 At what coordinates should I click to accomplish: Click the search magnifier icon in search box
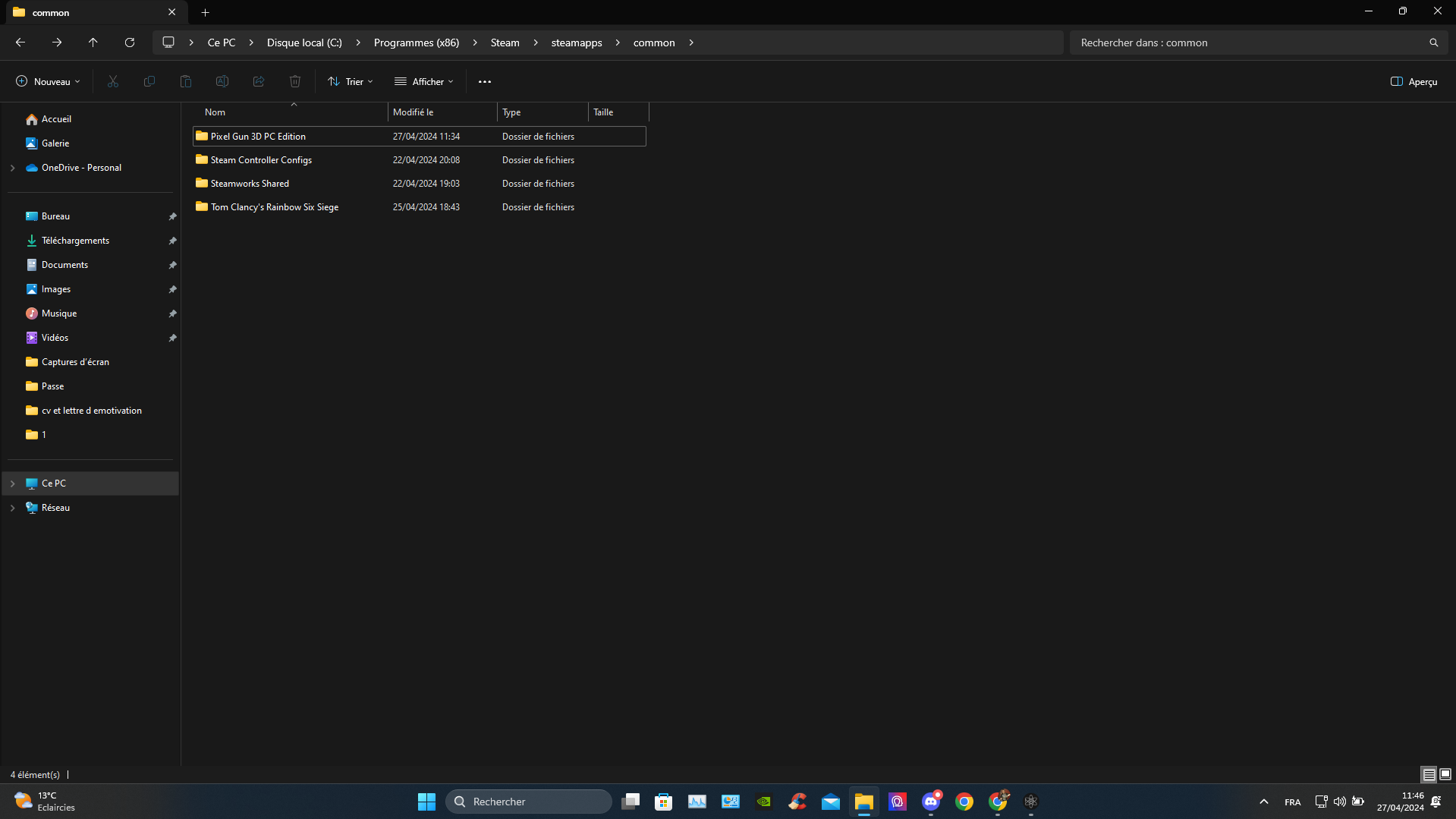point(1433,43)
